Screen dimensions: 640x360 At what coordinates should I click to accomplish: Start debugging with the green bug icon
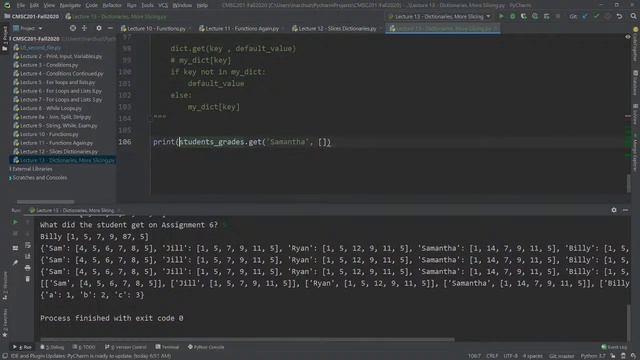click(512, 16)
